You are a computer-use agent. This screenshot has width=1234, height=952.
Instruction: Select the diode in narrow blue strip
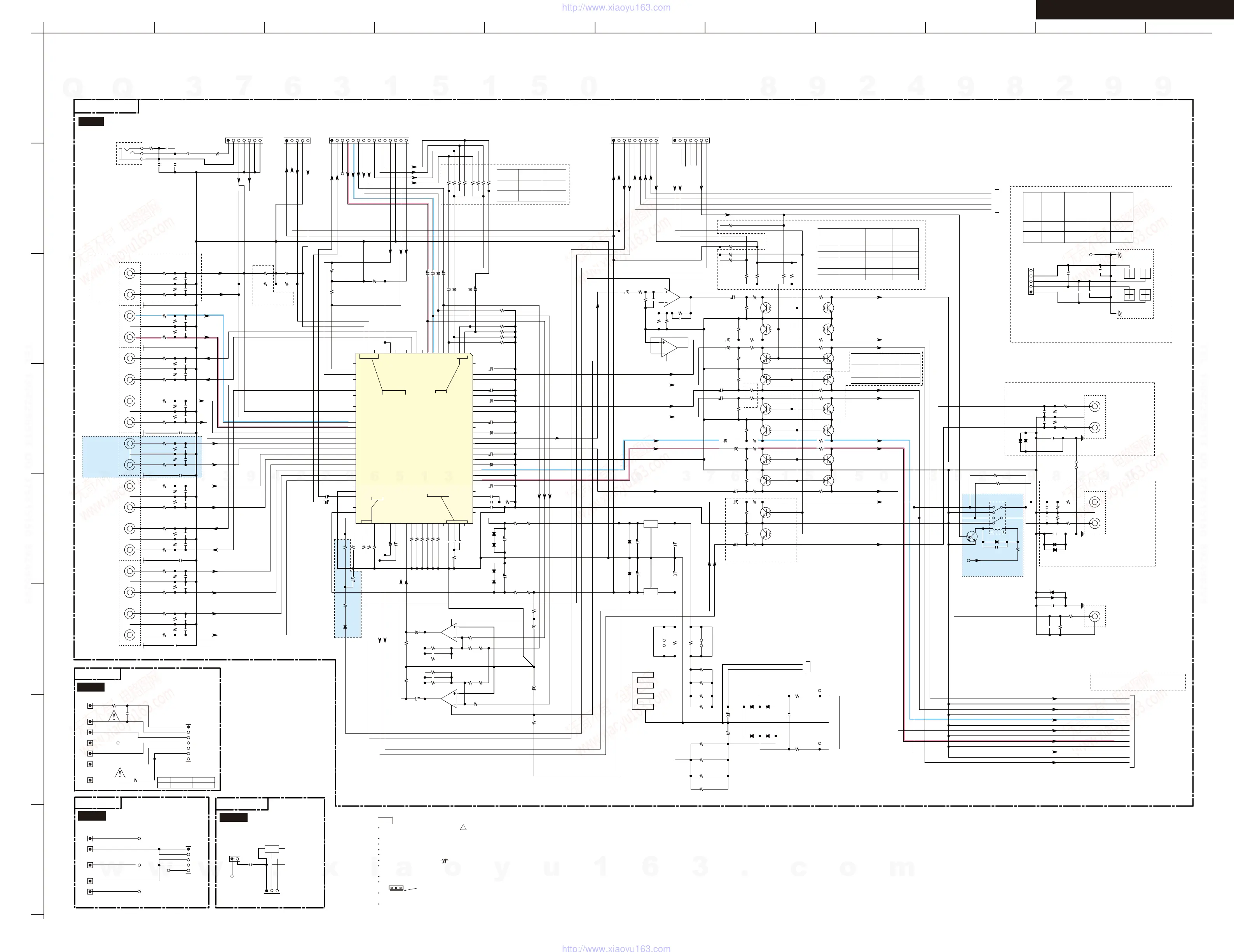pos(345,627)
